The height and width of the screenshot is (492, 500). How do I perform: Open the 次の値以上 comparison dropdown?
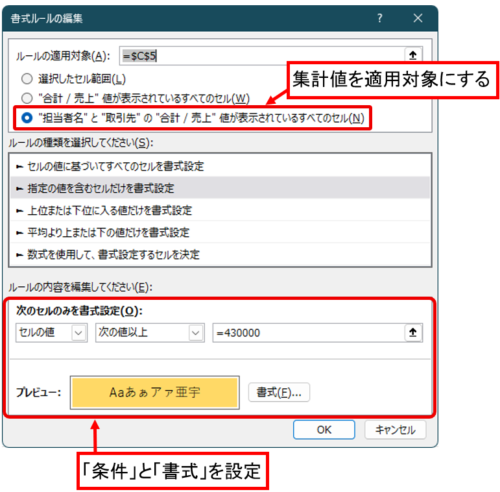[x=150, y=332]
